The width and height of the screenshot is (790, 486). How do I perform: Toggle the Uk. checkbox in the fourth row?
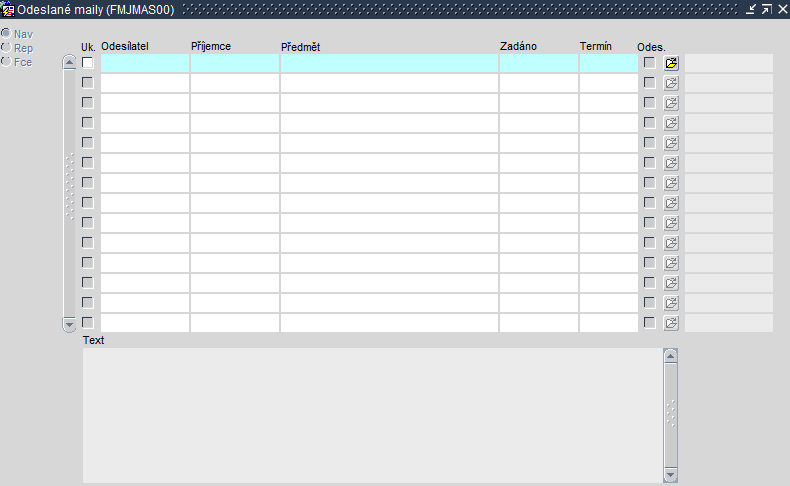click(88, 122)
